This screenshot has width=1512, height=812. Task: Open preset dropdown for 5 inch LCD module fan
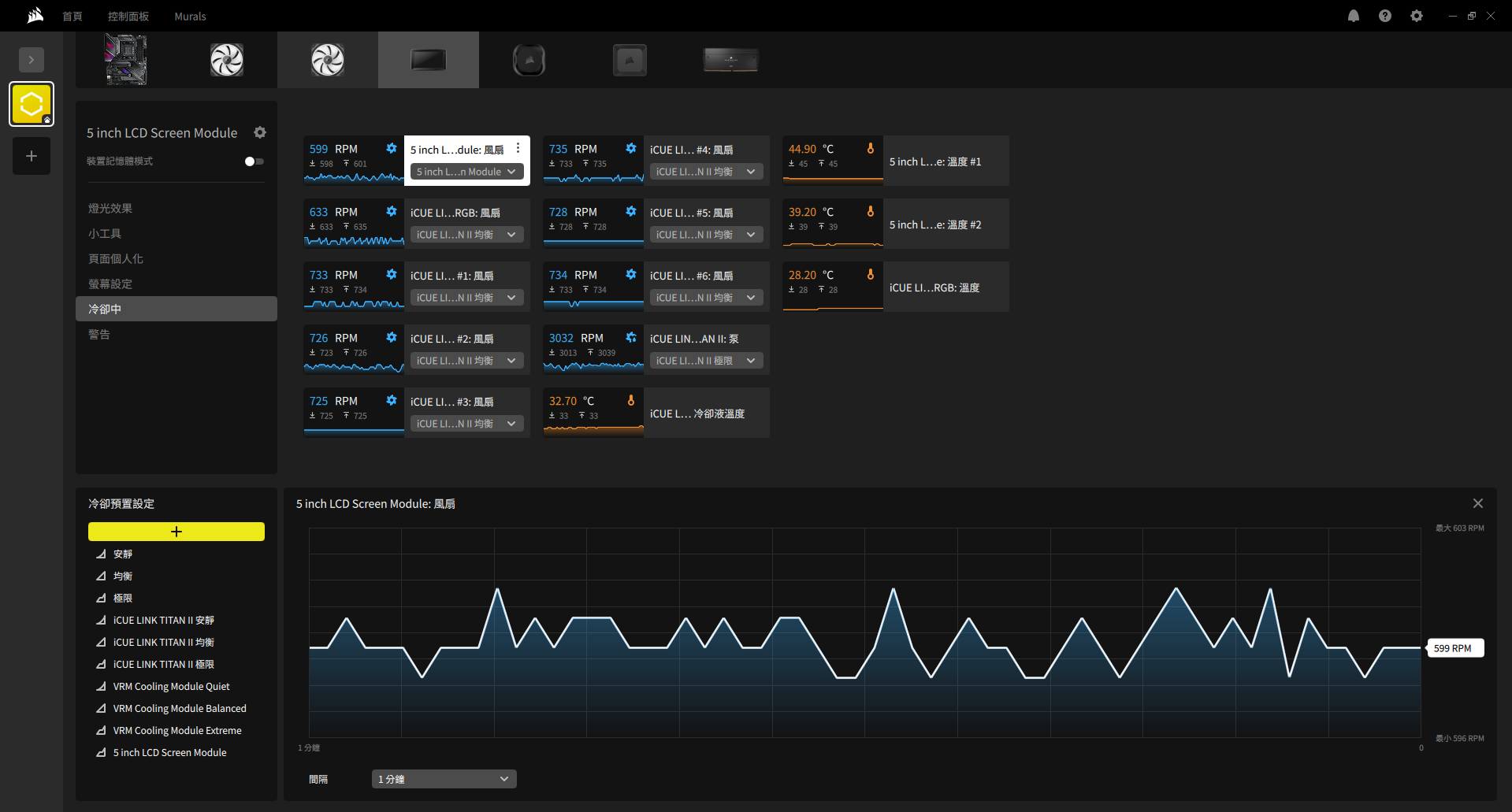tap(466, 172)
